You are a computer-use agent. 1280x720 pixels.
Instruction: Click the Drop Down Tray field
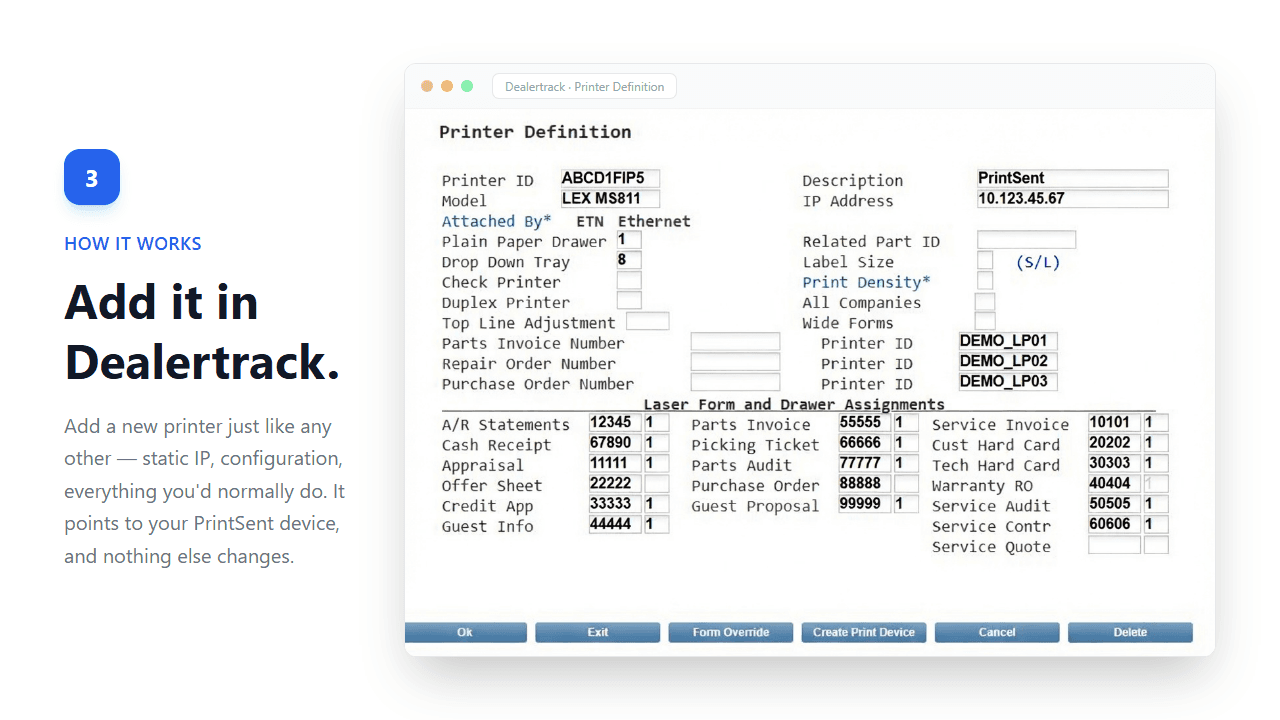pos(629,260)
